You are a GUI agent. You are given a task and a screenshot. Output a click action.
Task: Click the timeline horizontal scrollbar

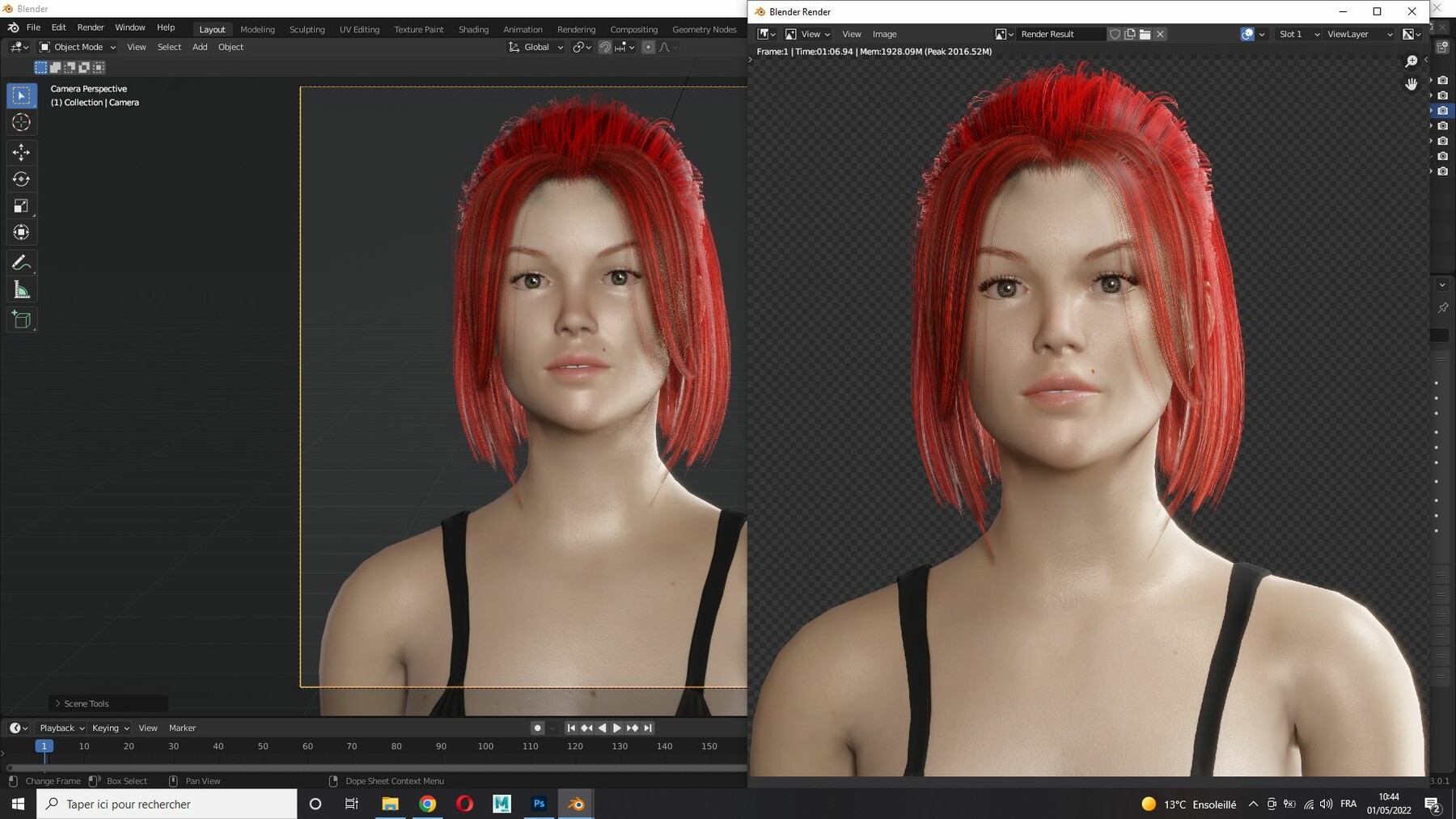pos(376,767)
